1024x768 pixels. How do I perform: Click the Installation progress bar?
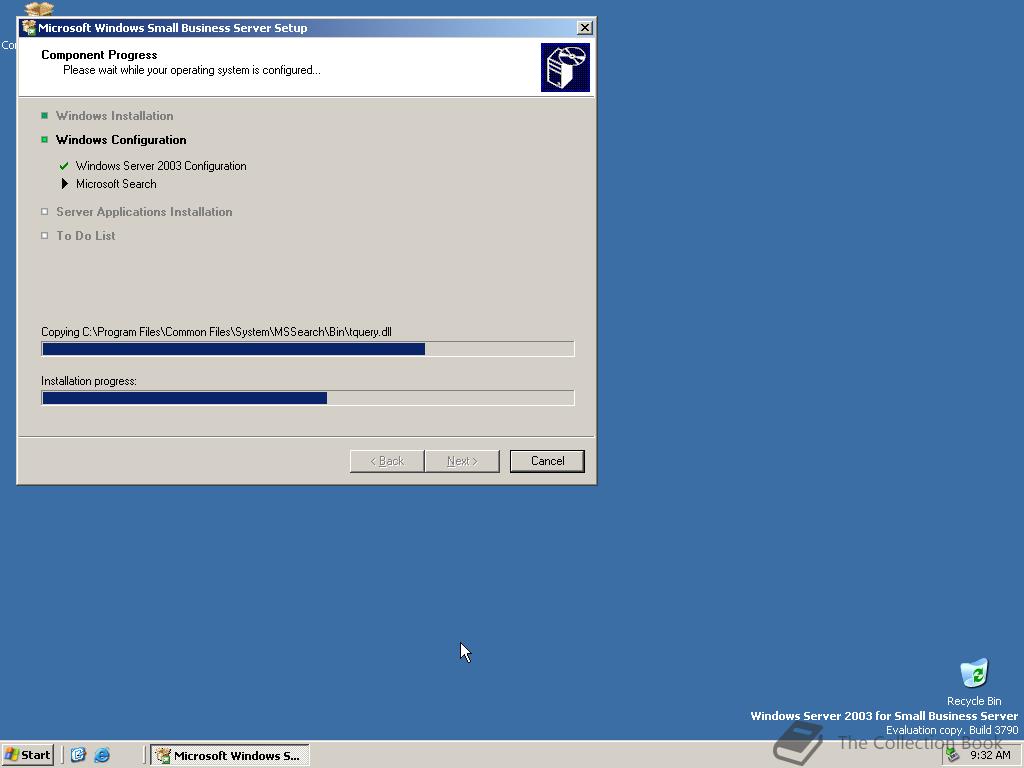[308, 398]
